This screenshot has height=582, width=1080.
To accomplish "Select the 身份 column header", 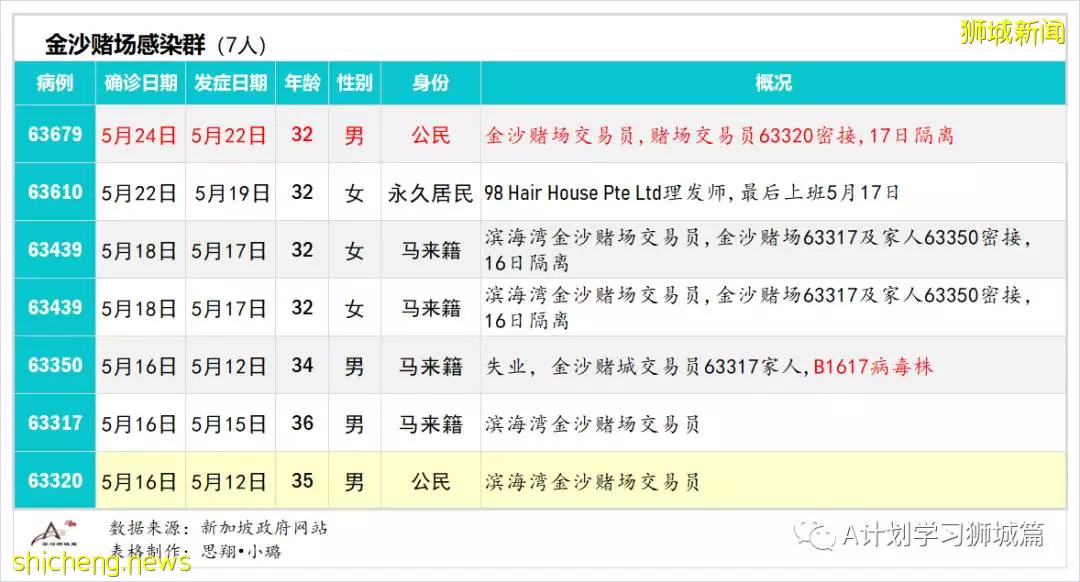I will (x=430, y=83).
